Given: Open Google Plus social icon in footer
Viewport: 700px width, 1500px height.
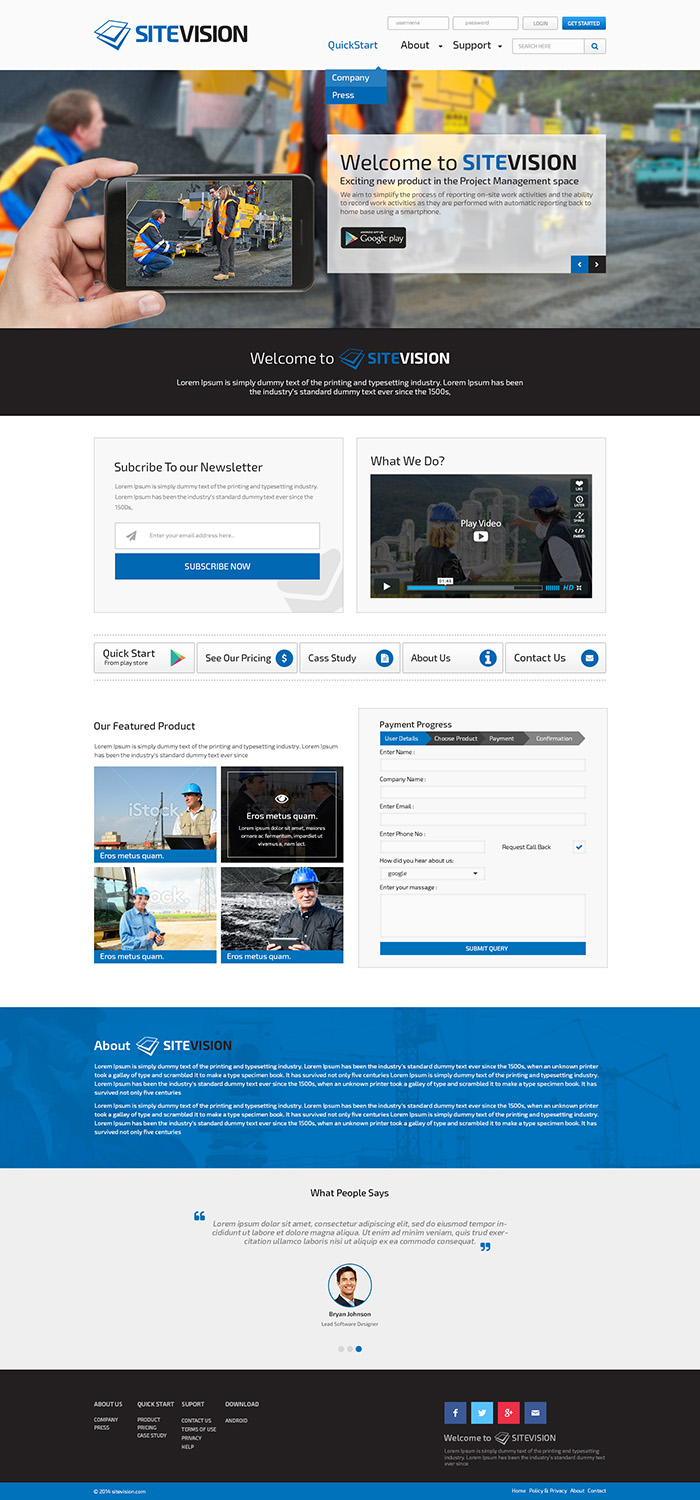Looking at the screenshot, I should pos(509,1413).
